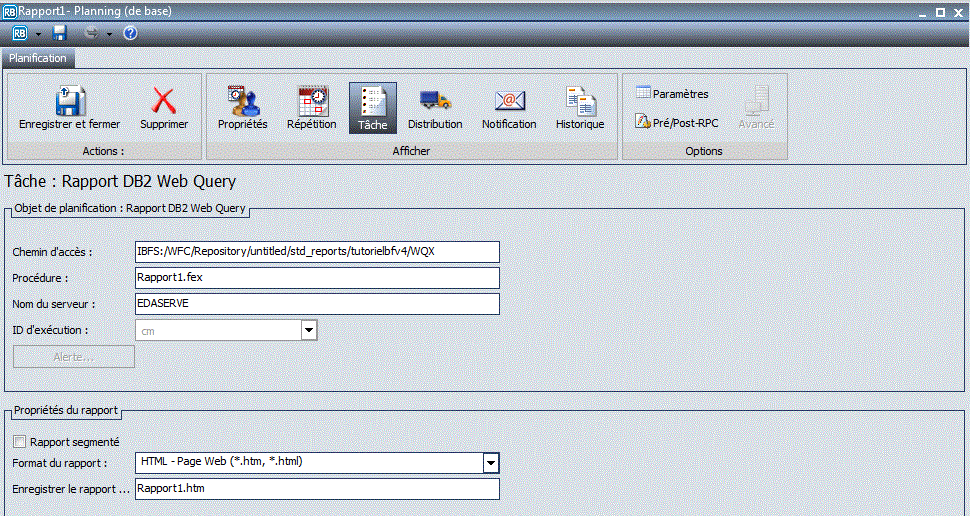Click the Avancé option icon
The image size is (970, 516).
click(x=757, y=109)
